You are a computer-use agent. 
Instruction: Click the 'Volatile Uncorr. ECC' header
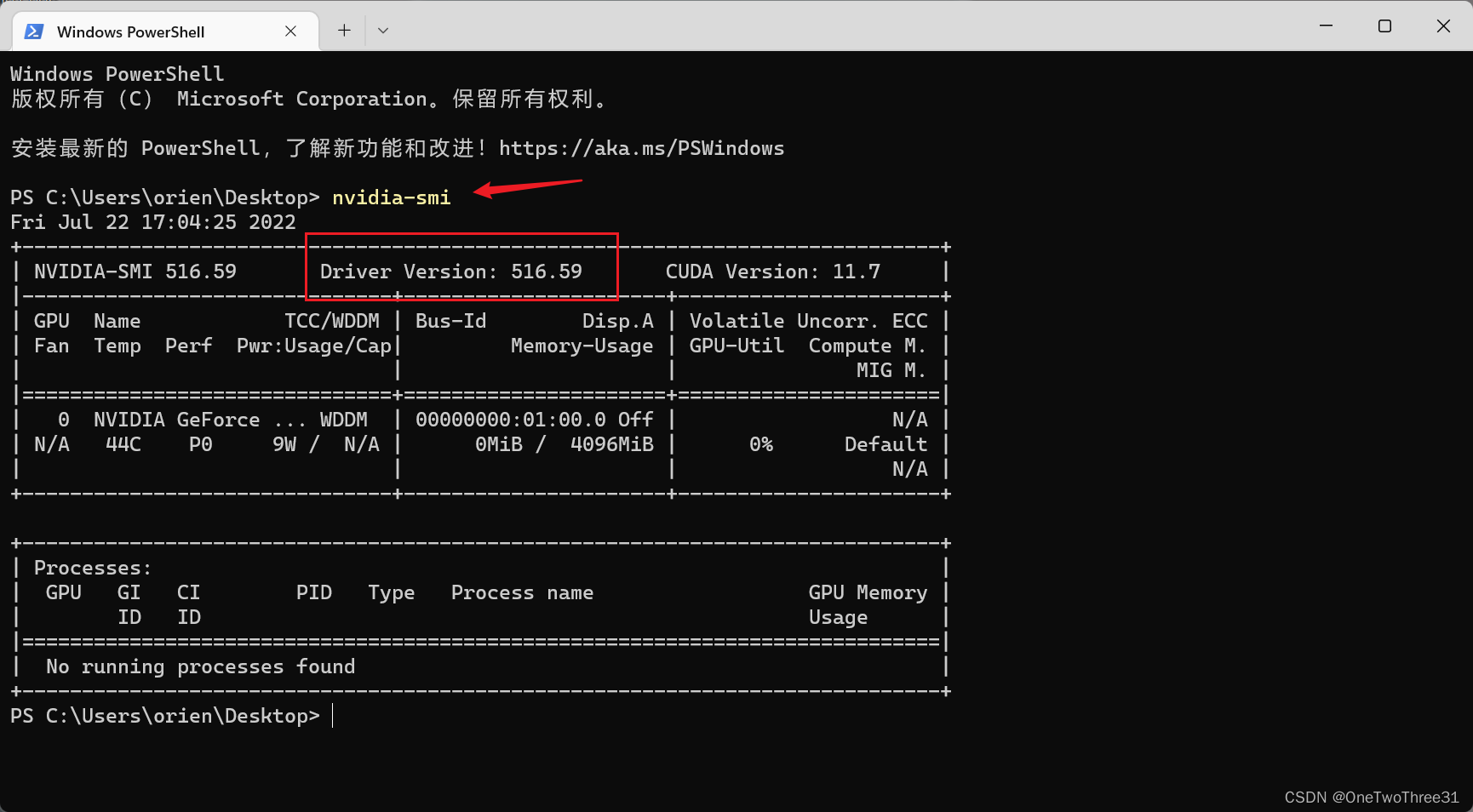(808, 321)
